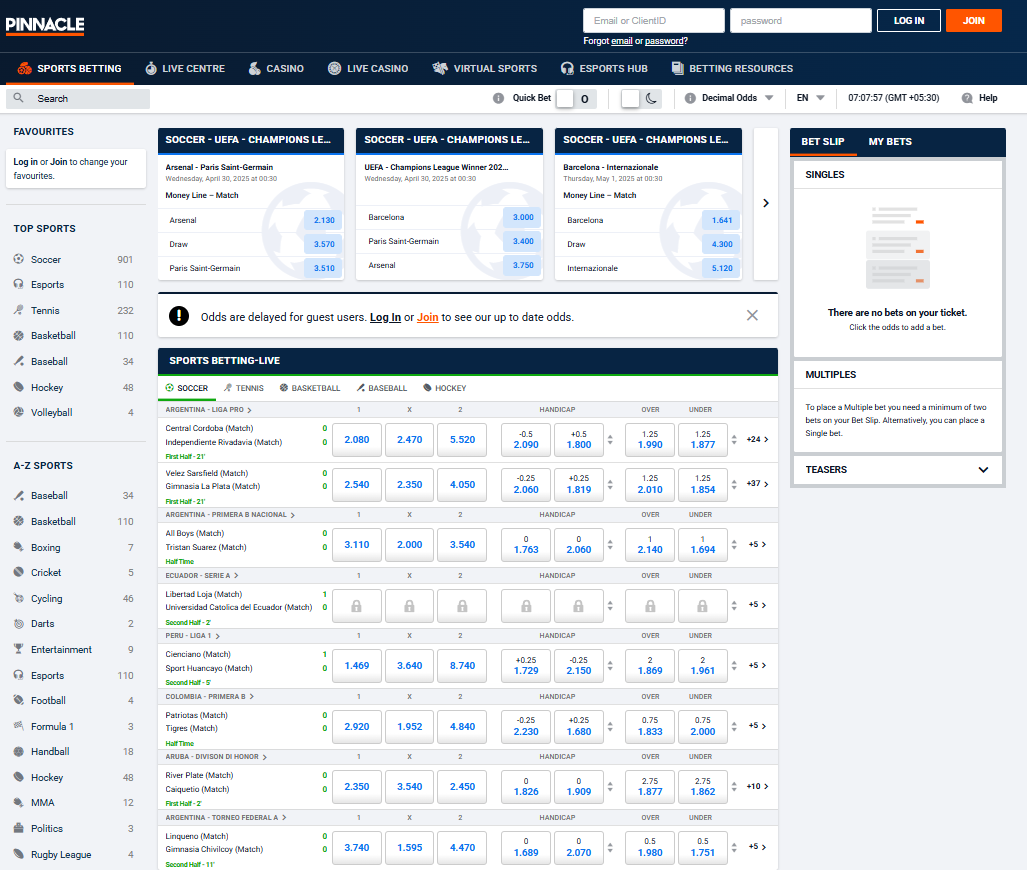Viewport: 1027px width, 870px height.
Task: Bet on Internazionale at 5.120
Action: pos(721,268)
